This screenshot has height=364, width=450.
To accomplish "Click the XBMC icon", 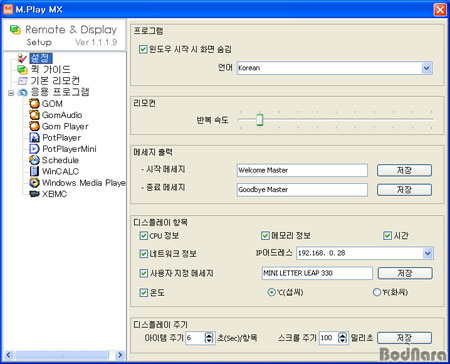I will click(x=34, y=194).
